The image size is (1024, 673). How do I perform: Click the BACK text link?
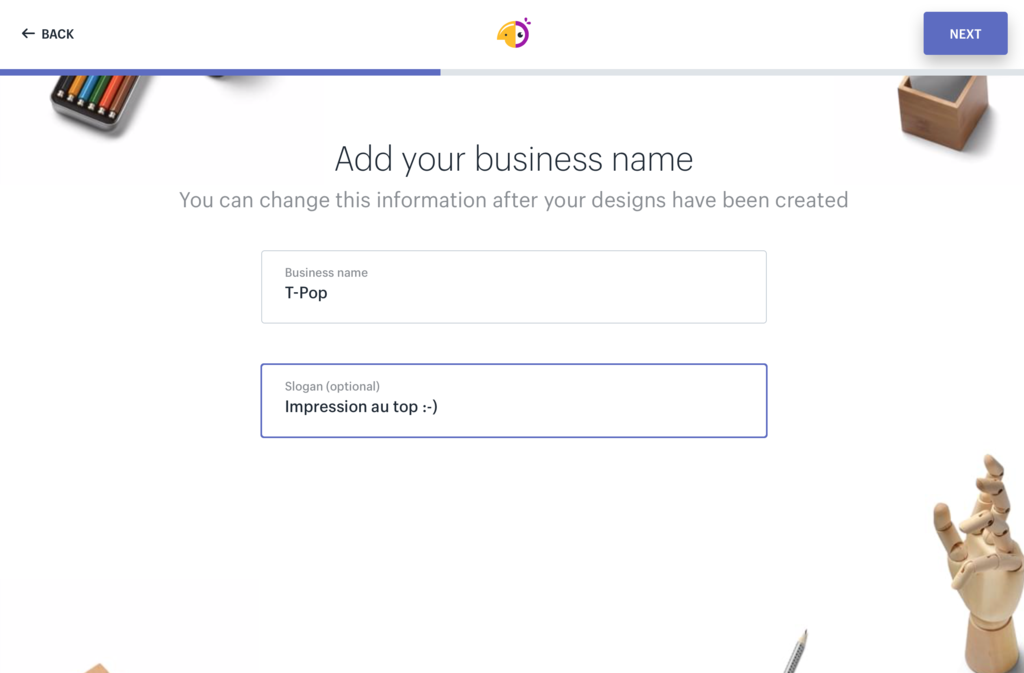point(57,34)
